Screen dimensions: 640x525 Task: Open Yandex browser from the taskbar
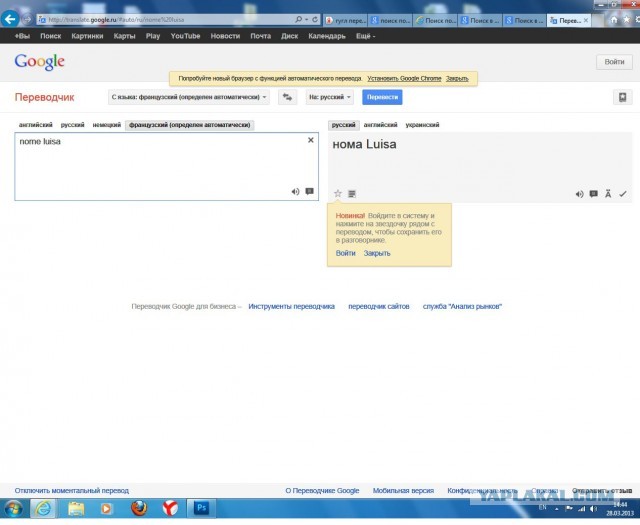tap(170, 509)
